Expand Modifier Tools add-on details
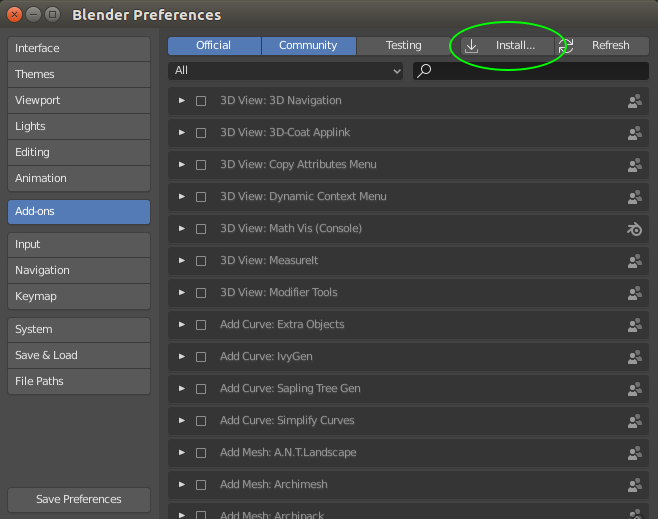The height and width of the screenshot is (519, 658). pos(182,292)
